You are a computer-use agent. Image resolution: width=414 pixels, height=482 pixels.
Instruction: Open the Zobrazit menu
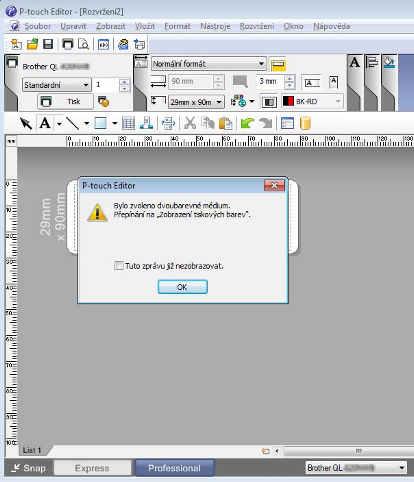(110, 26)
